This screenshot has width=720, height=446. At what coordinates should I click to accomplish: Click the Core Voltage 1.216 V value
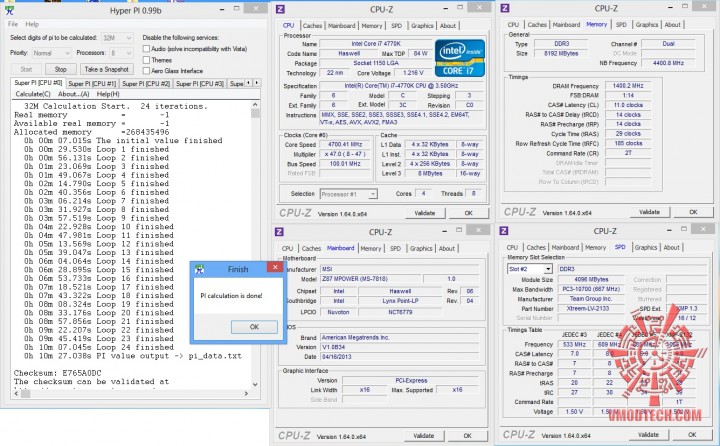[413, 73]
